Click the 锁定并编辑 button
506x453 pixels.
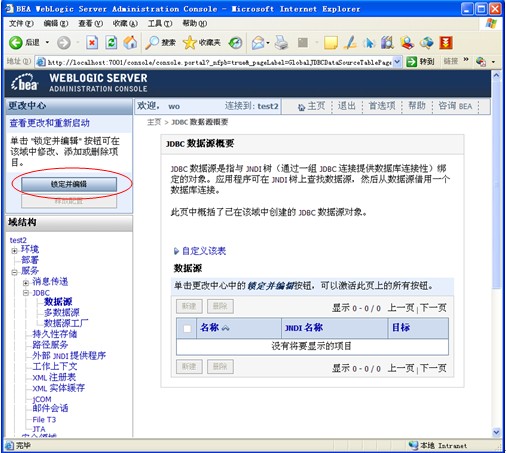[x=69, y=184]
